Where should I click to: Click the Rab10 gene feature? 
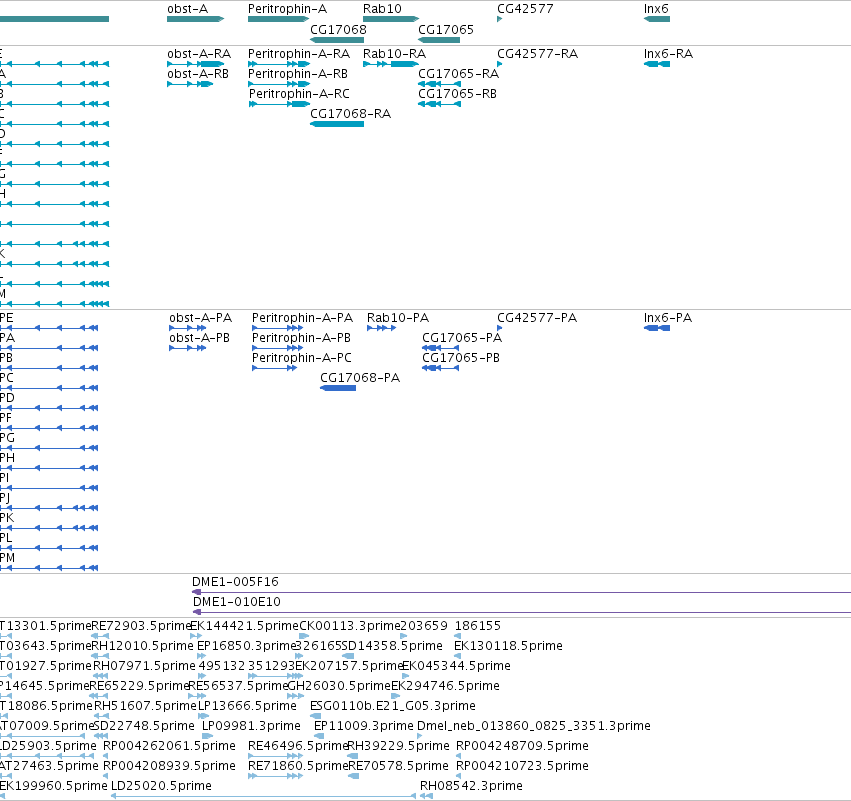[391, 19]
